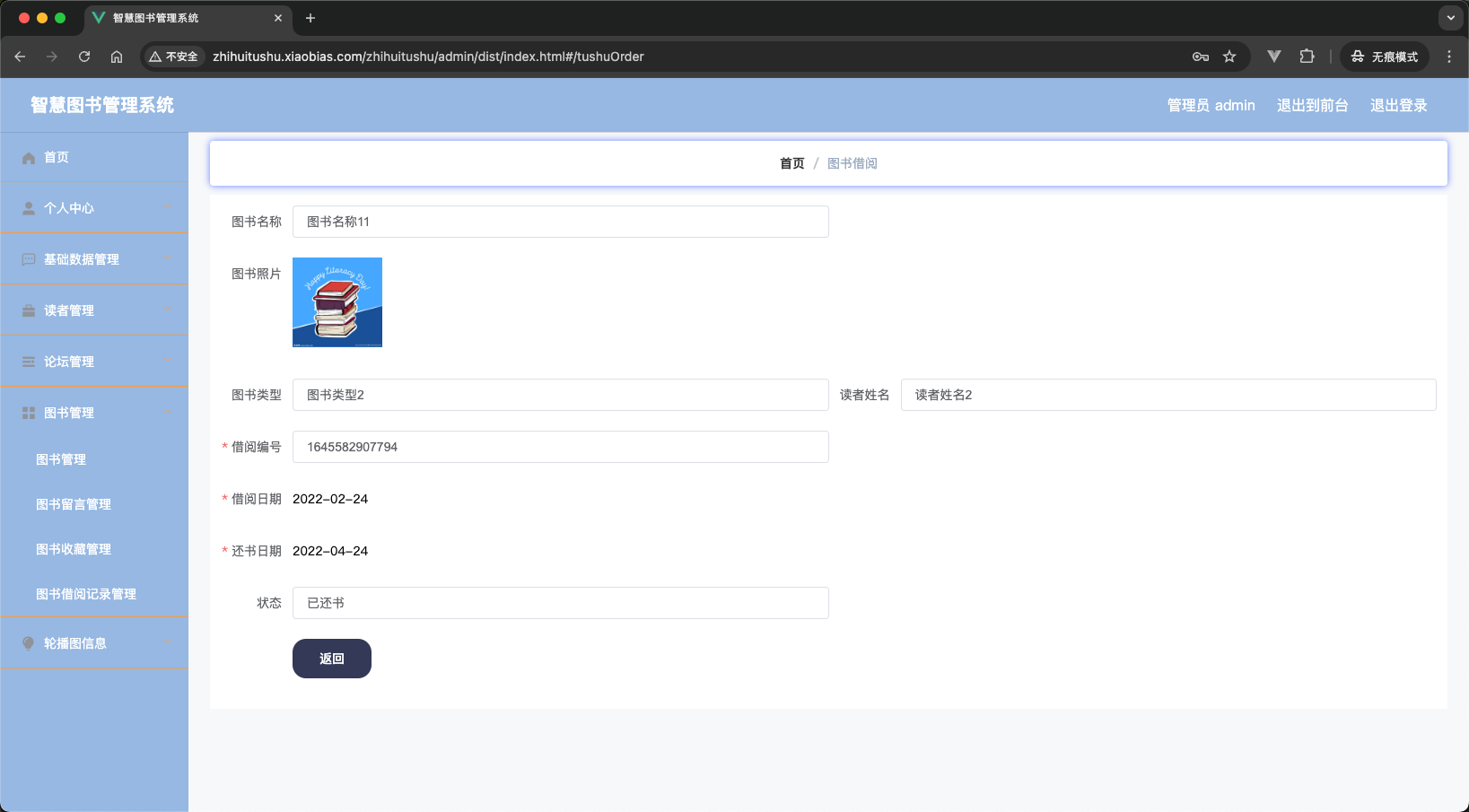Viewport: 1469px width, 812px height.
Task: Expand the 个人中心 submenu arrow
Action: point(167,207)
